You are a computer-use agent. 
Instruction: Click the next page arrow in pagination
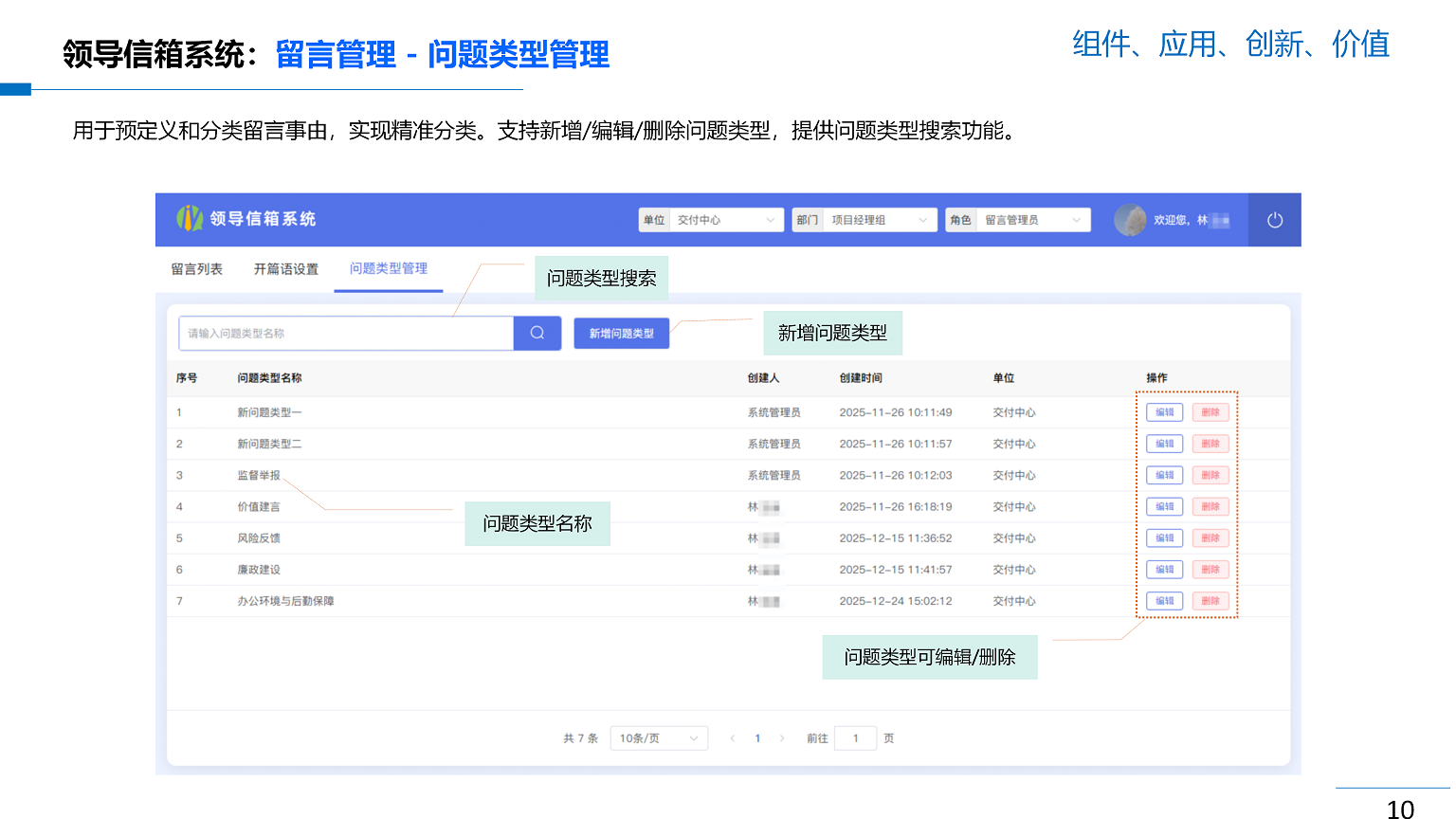click(782, 737)
